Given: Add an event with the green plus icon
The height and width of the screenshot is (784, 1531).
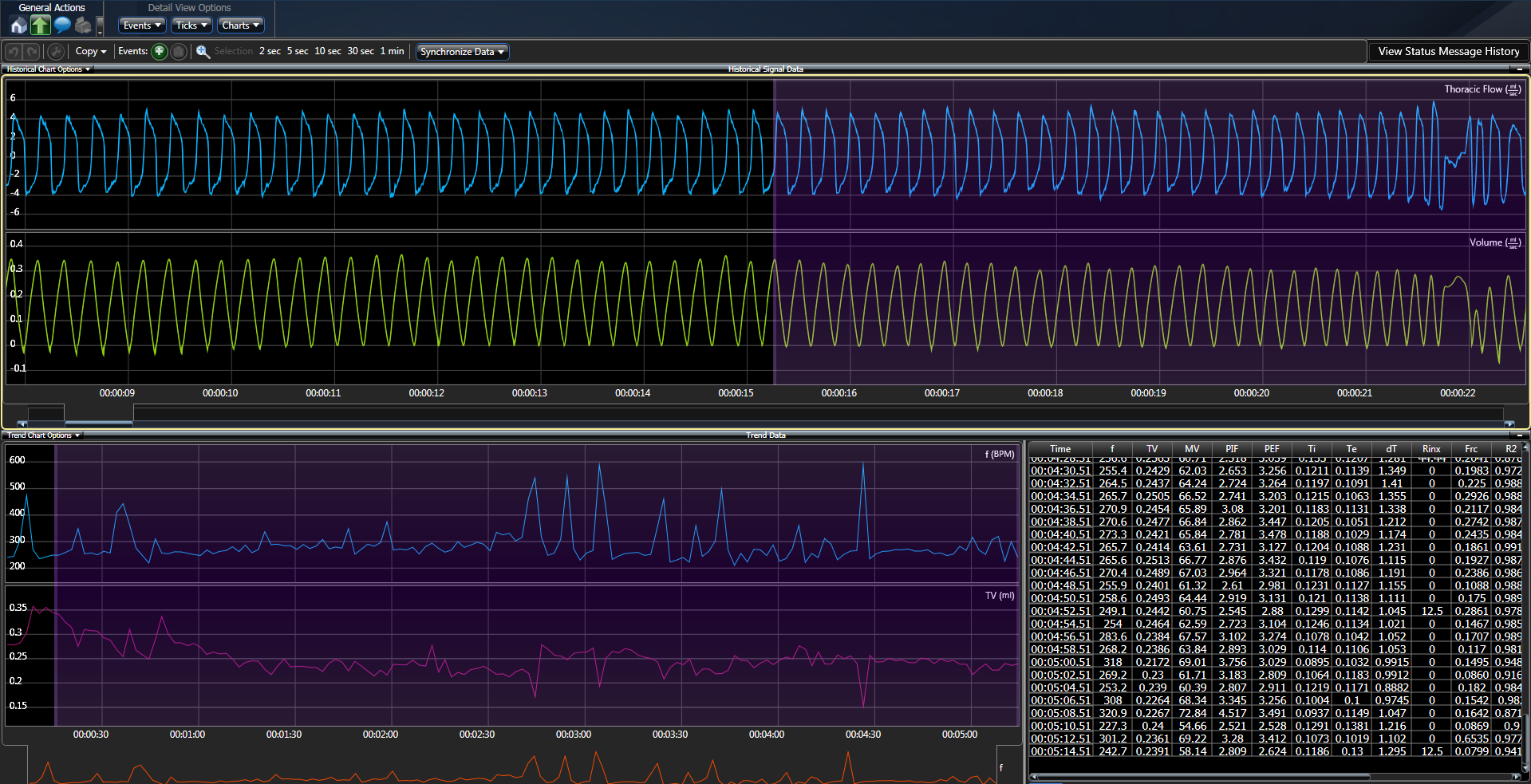Looking at the screenshot, I should click(160, 52).
